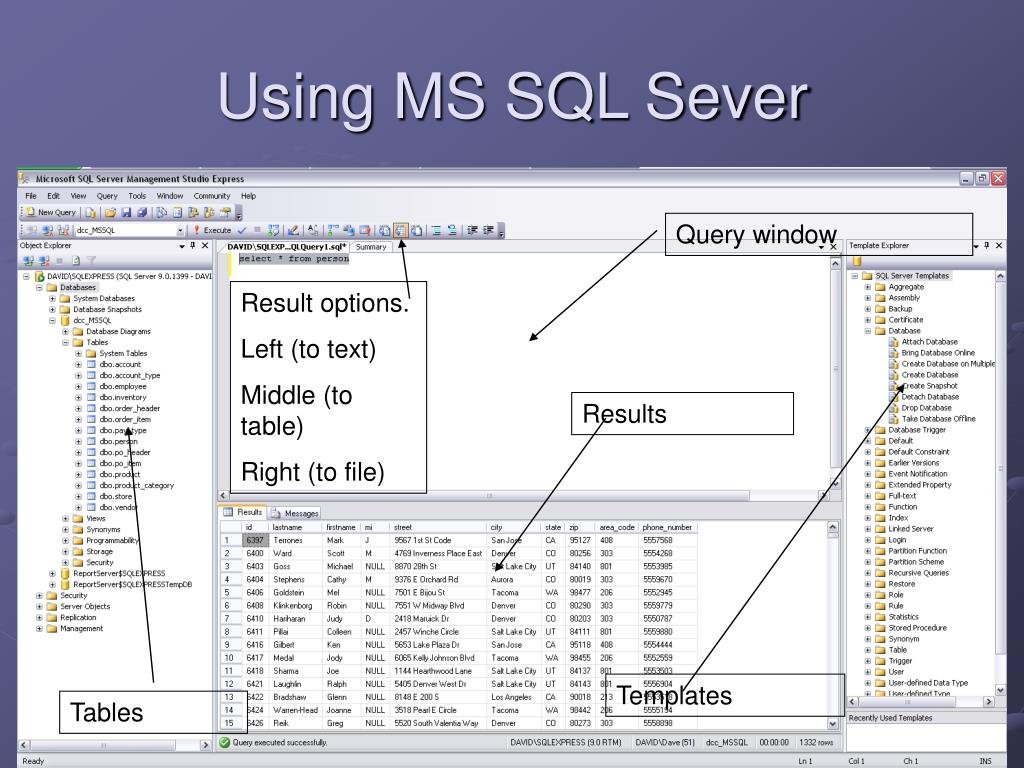Click the query editor text 'select * from person'
Screen dimensions: 1024x768
[294, 259]
